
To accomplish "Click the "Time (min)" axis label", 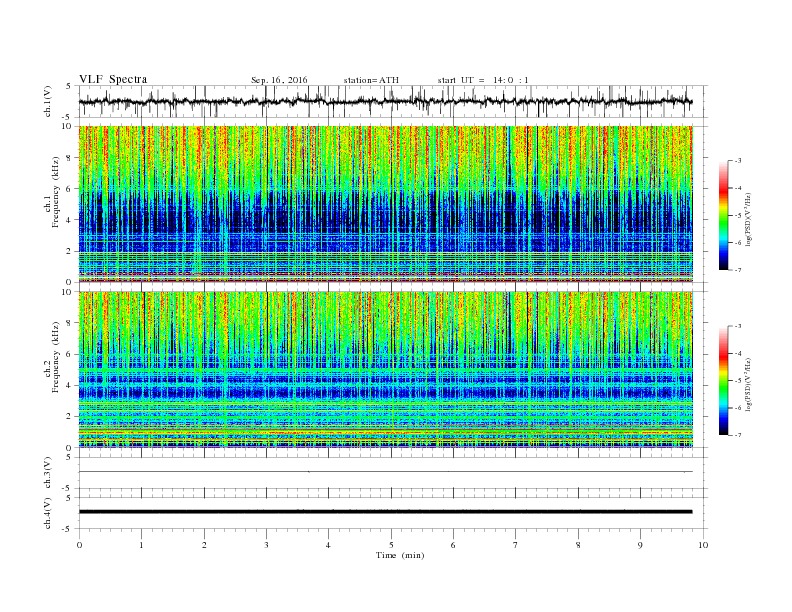I will click(x=400, y=555).
